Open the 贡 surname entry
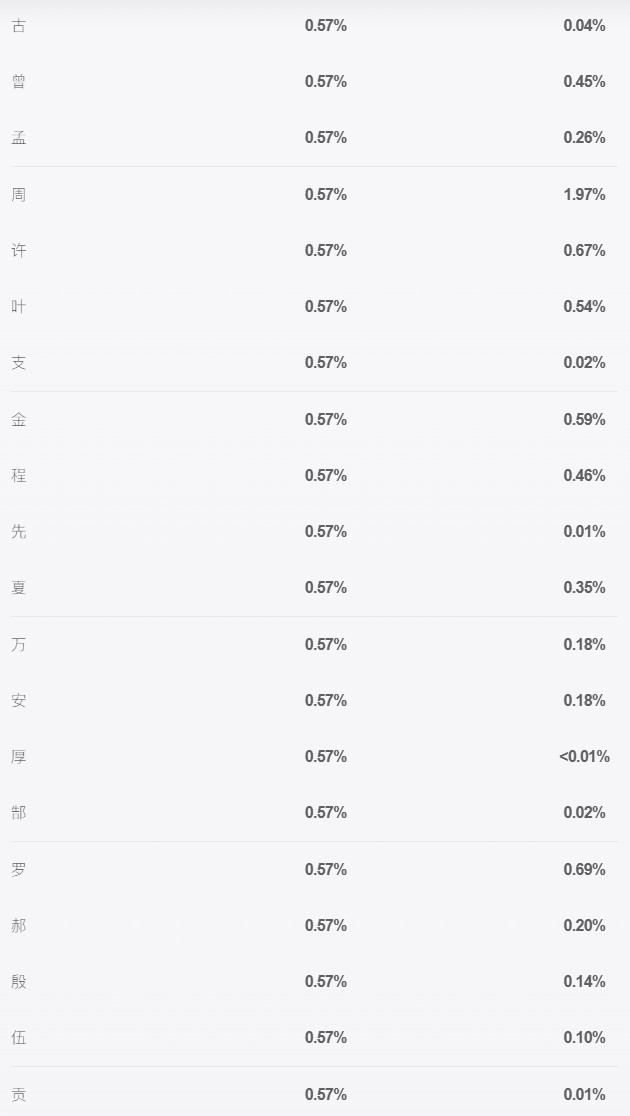The width and height of the screenshot is (630, 1116). pyautogui.click(x=19, y=1094)
